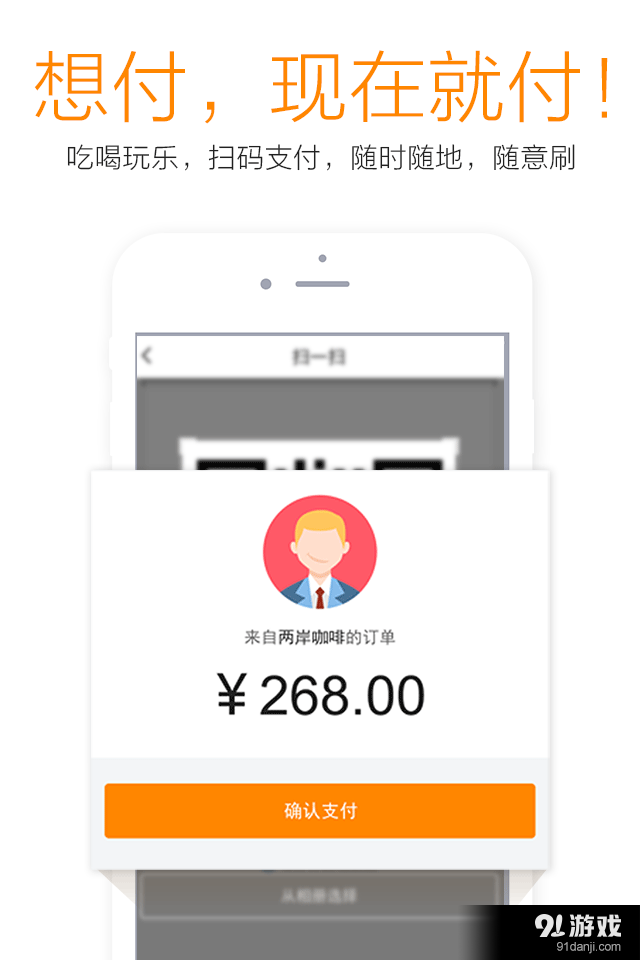Tap the back arrow in 扫一扫 header

[x=146, y=356]
